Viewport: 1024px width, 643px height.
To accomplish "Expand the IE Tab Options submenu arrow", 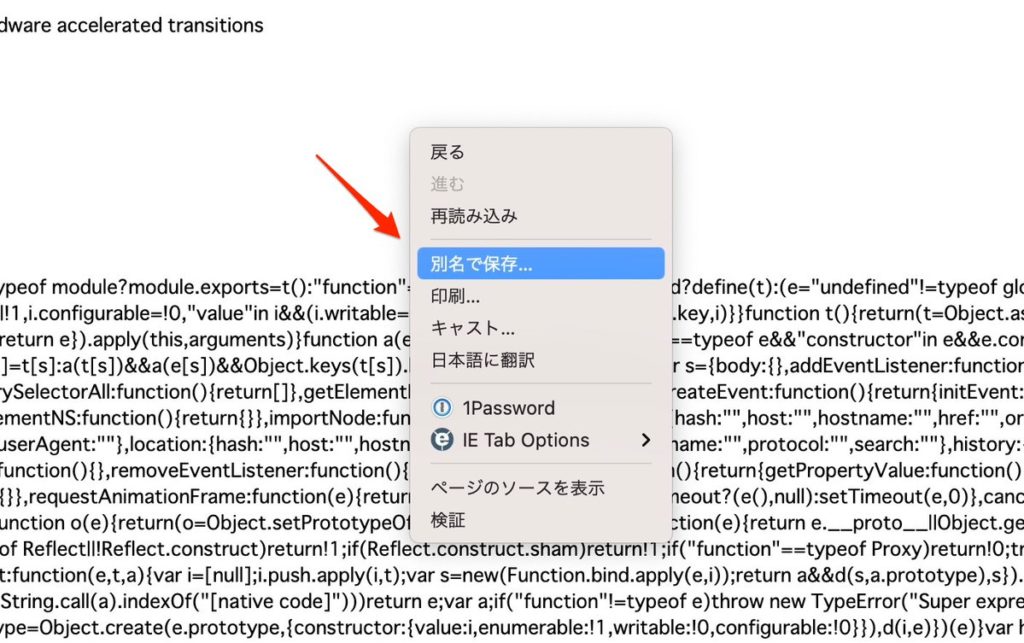I will point(646,440).
